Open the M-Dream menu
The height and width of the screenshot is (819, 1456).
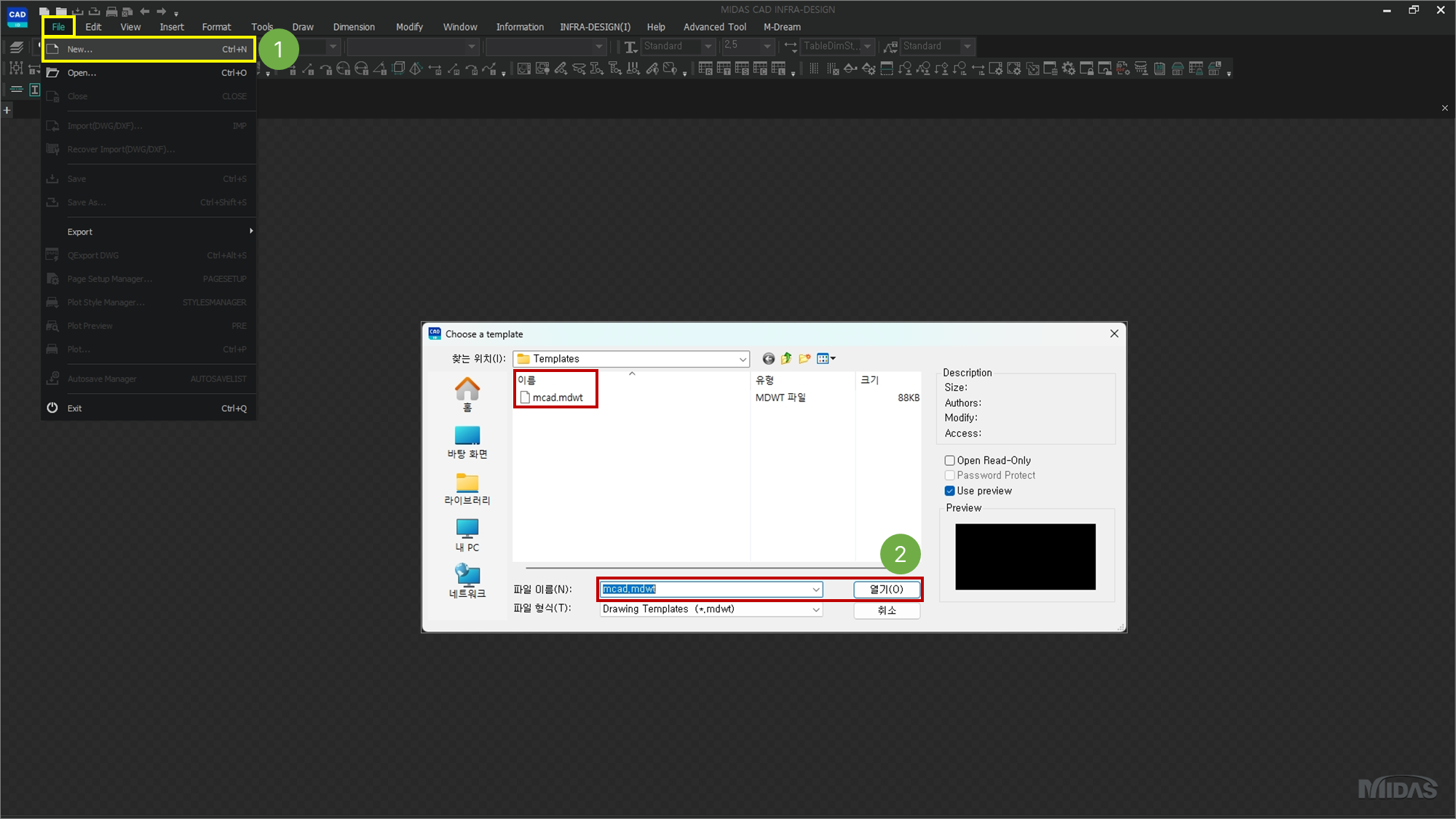[x=782, y=27]
